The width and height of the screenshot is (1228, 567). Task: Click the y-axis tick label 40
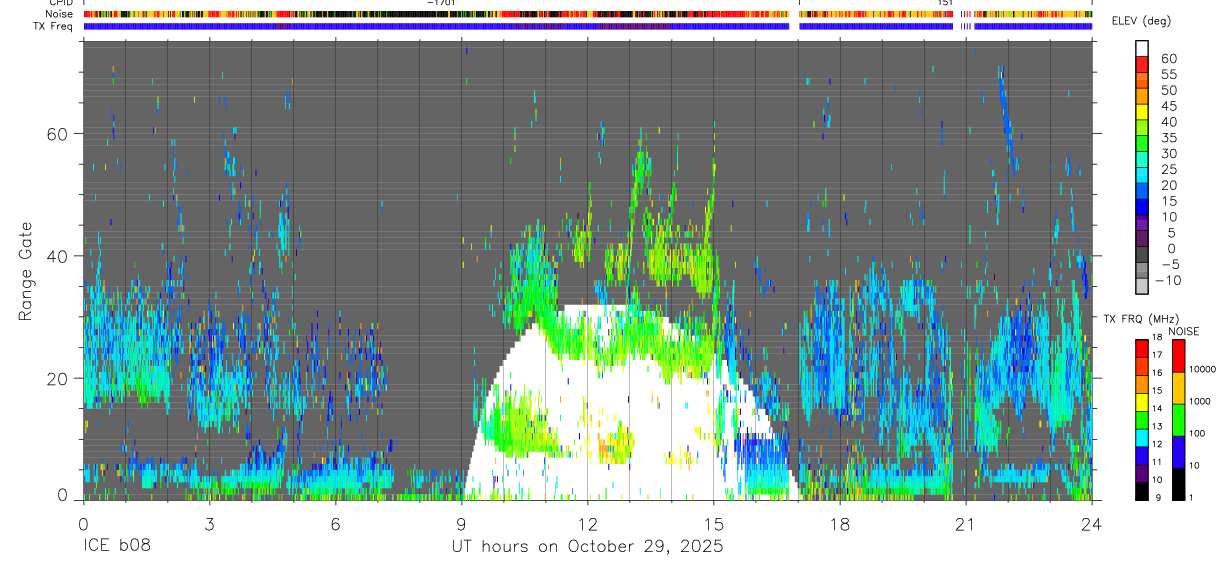[58, 256]
